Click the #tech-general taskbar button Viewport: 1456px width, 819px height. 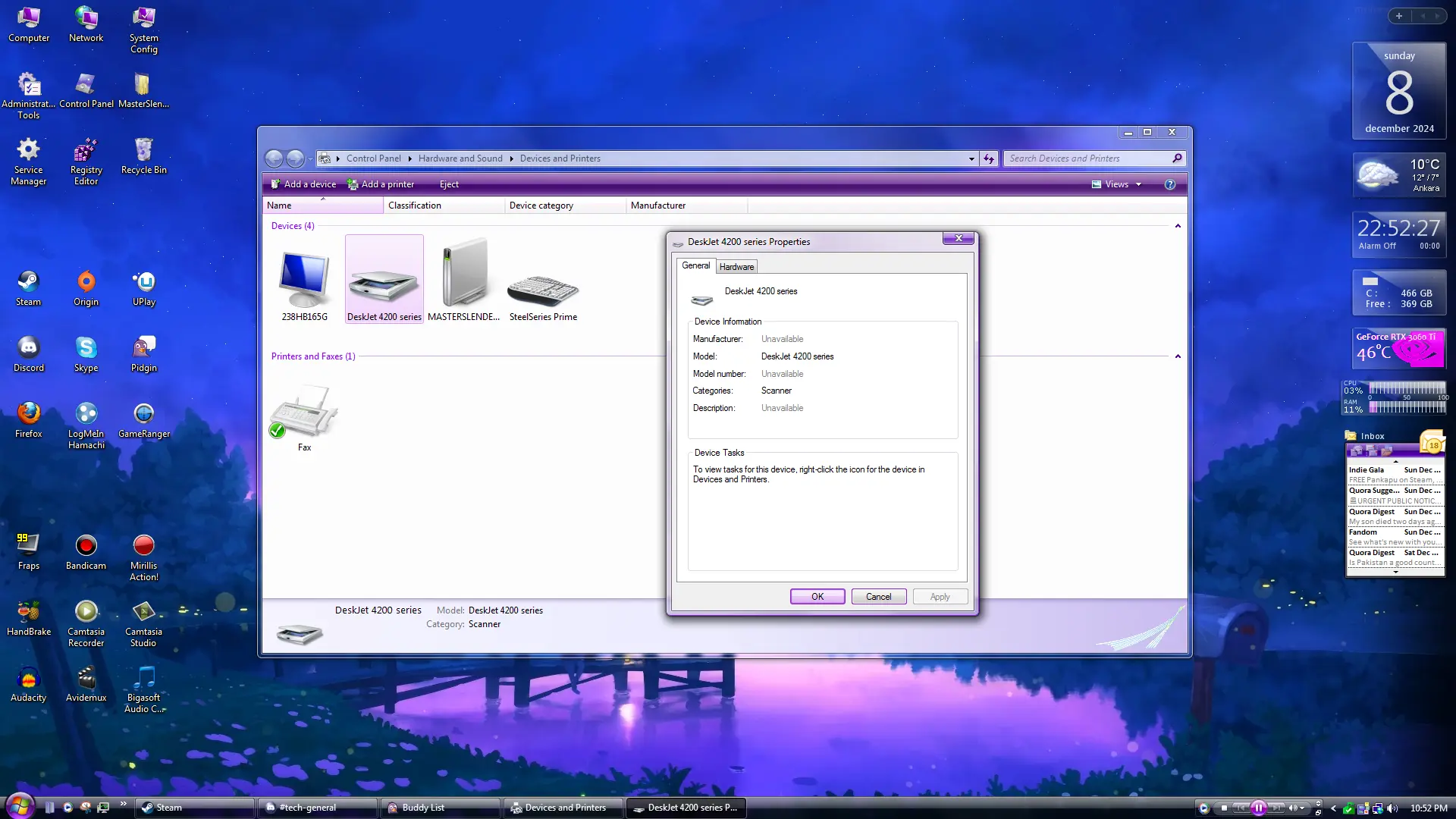point(318,808)
